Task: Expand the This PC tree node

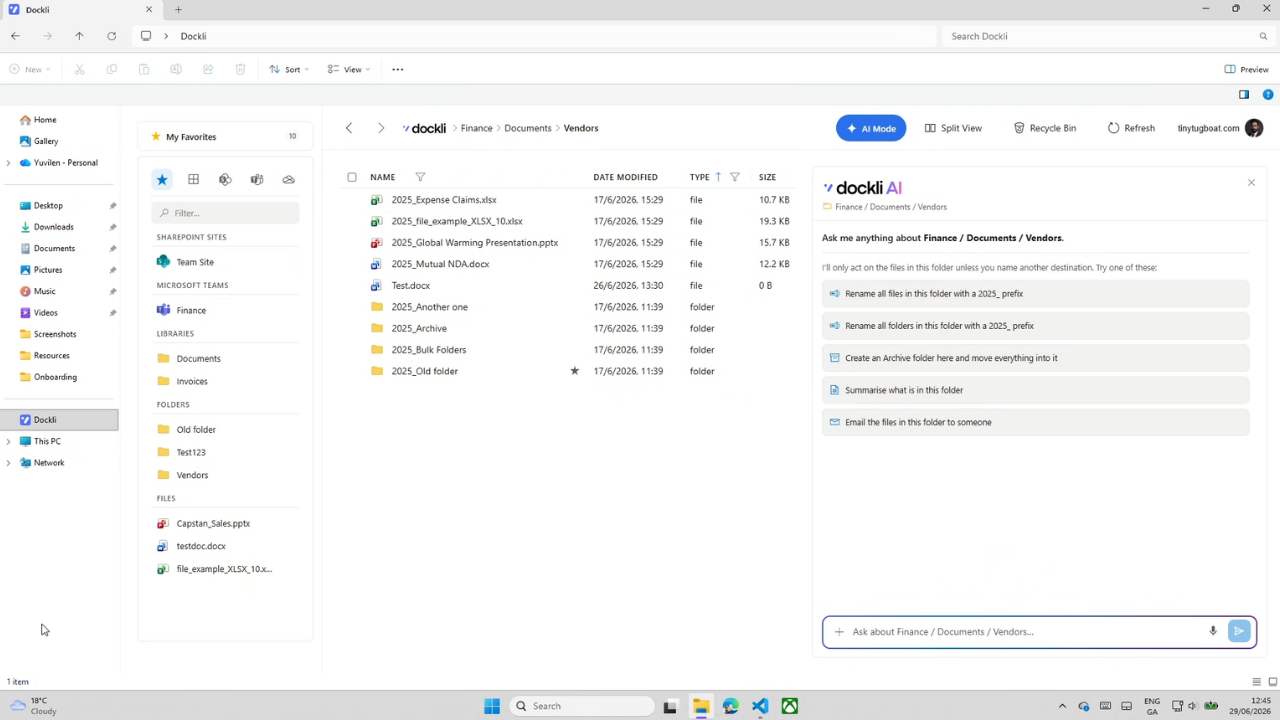Action: (x=9, y=441)
